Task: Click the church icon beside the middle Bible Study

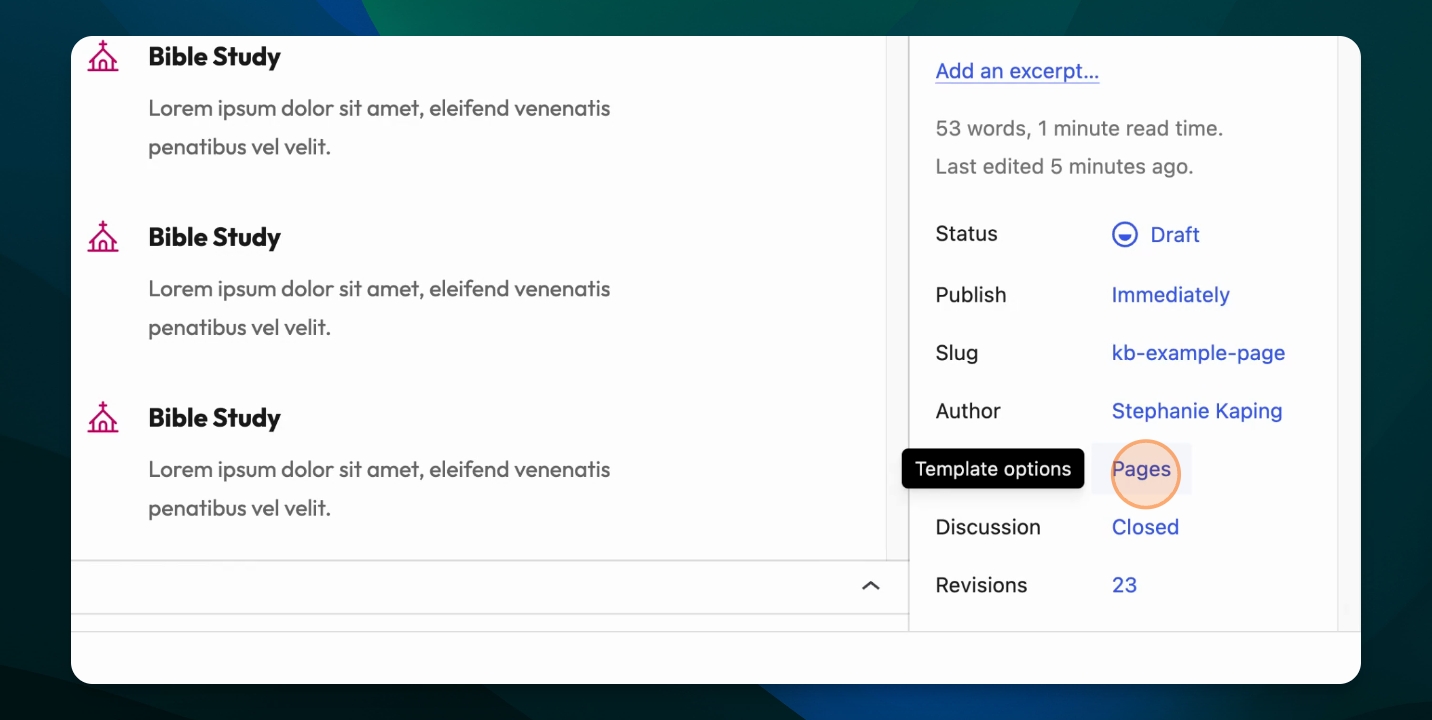Action: (x=103, y=237)
